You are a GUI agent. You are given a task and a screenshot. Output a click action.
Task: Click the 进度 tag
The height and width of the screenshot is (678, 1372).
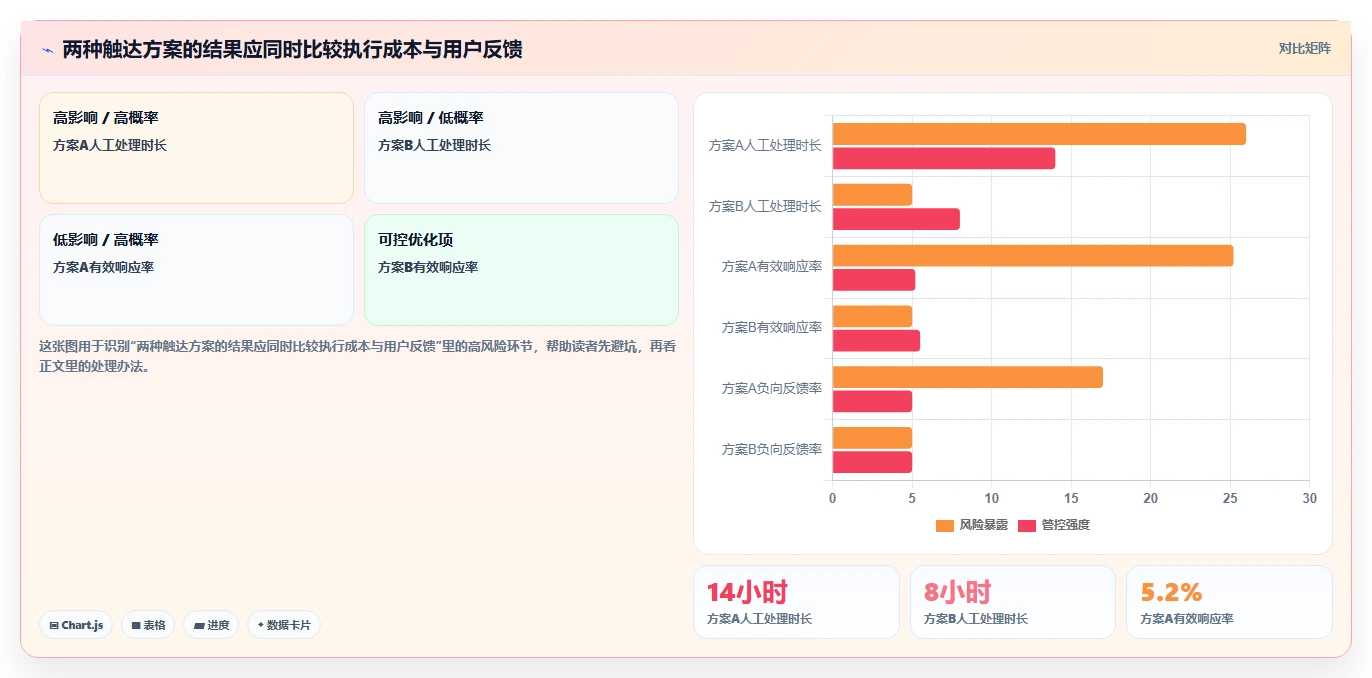click(x=211, y=625)
